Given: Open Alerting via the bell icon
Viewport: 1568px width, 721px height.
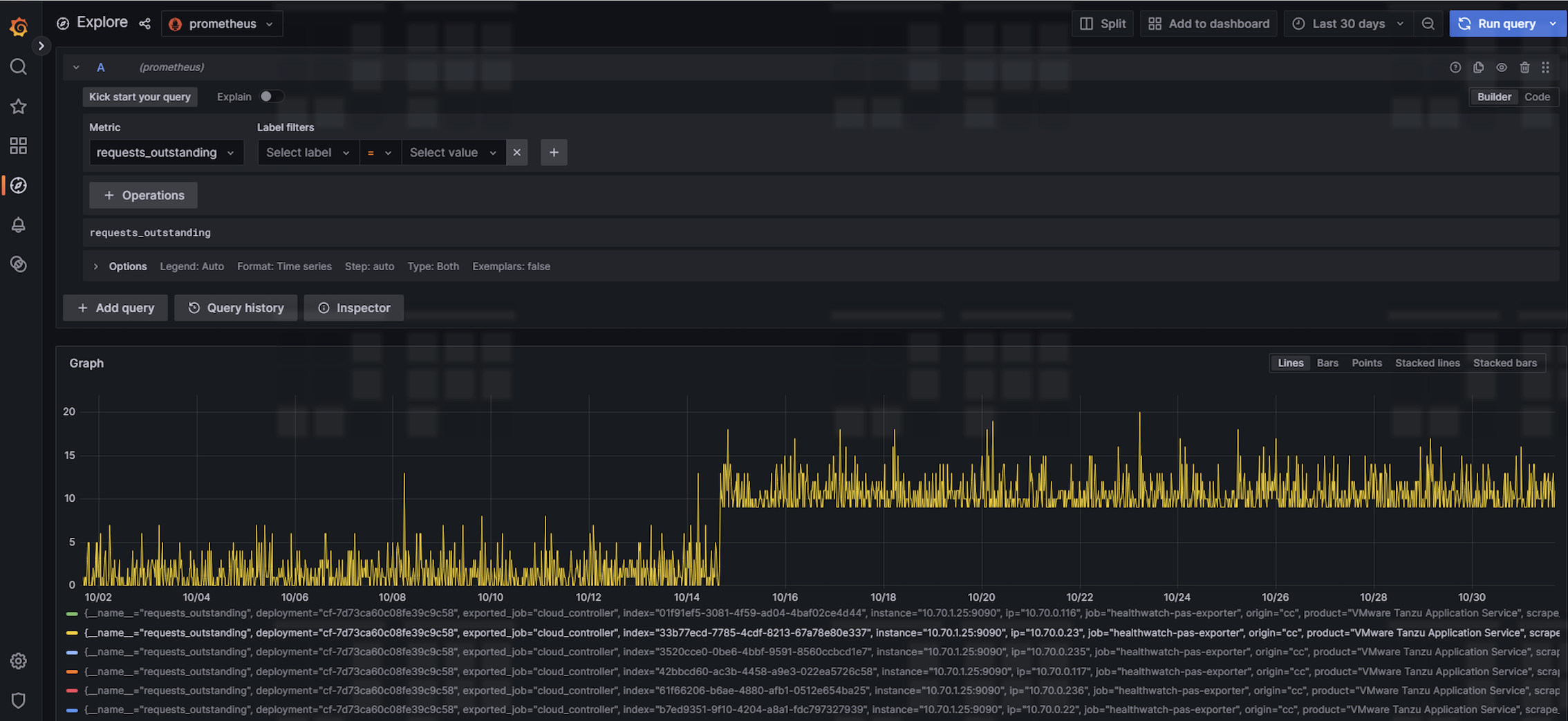Looking at the screenshot, I should click(x=19, y=225).
